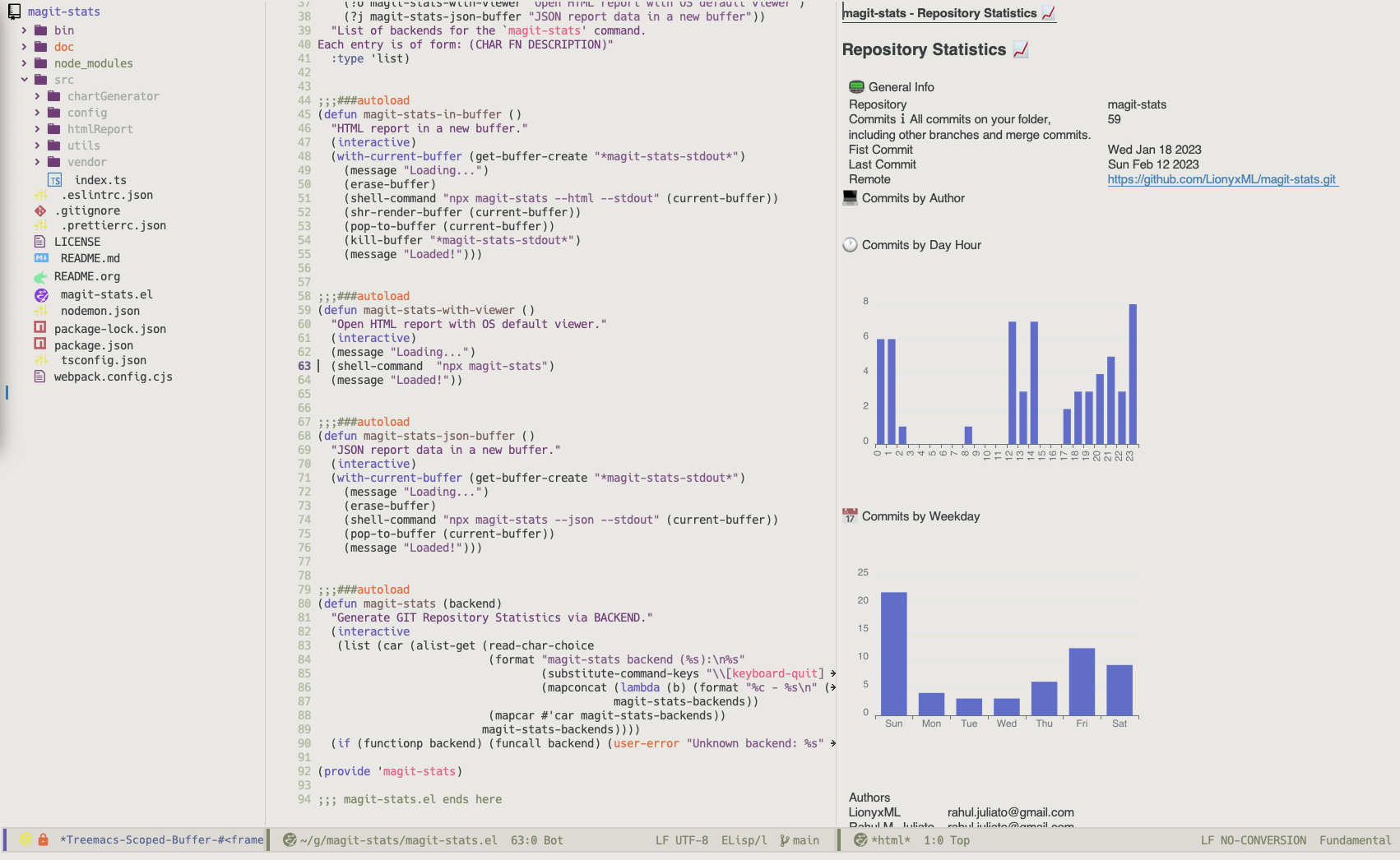Expand the config folder chevron
The image size is (1400, 860).
[x=37, y=113]
